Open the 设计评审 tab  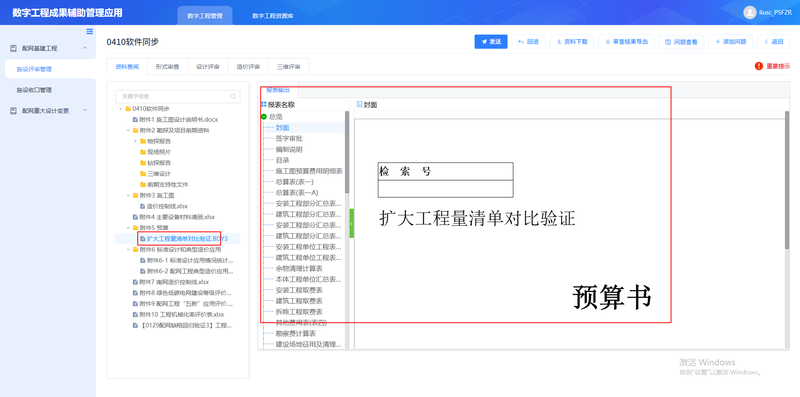coord(208,66)
